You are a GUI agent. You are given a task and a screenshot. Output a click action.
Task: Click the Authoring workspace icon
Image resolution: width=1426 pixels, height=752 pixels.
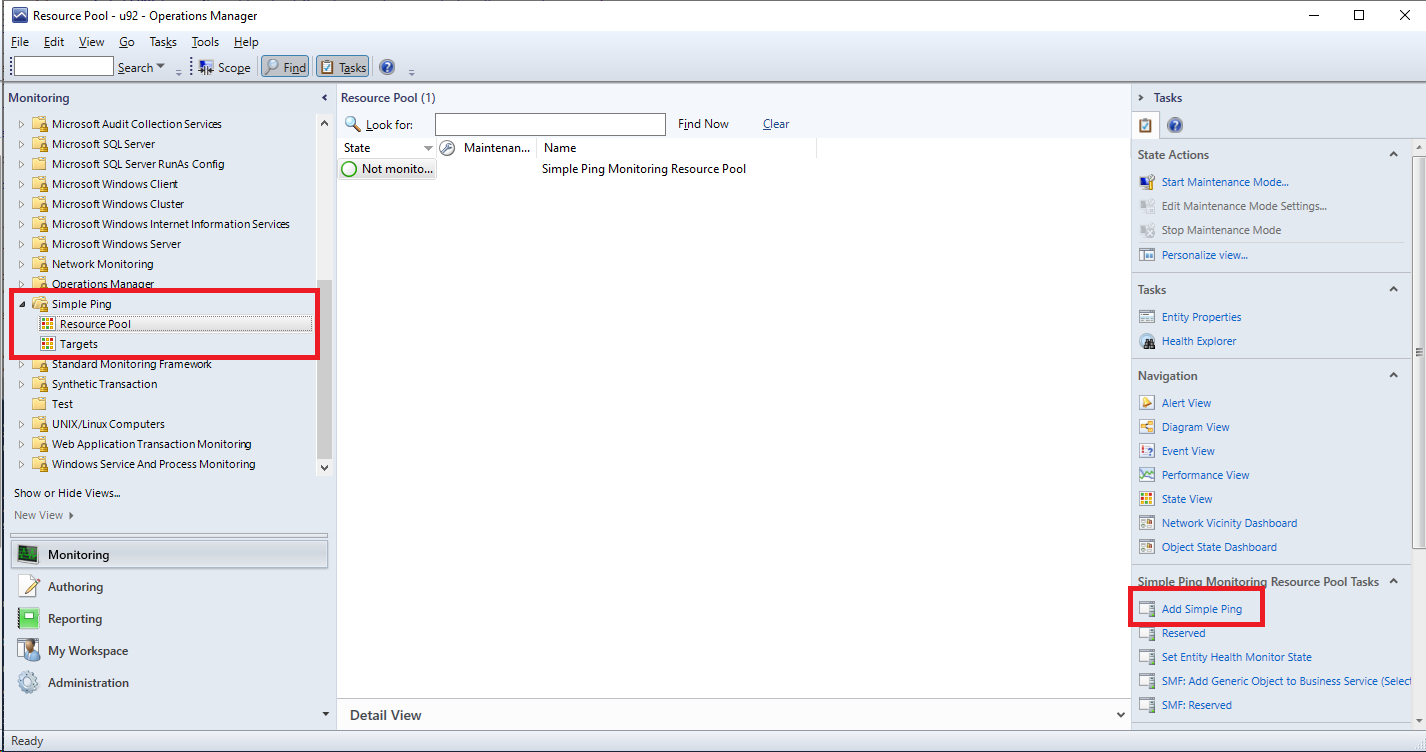(x=29, y=587)
